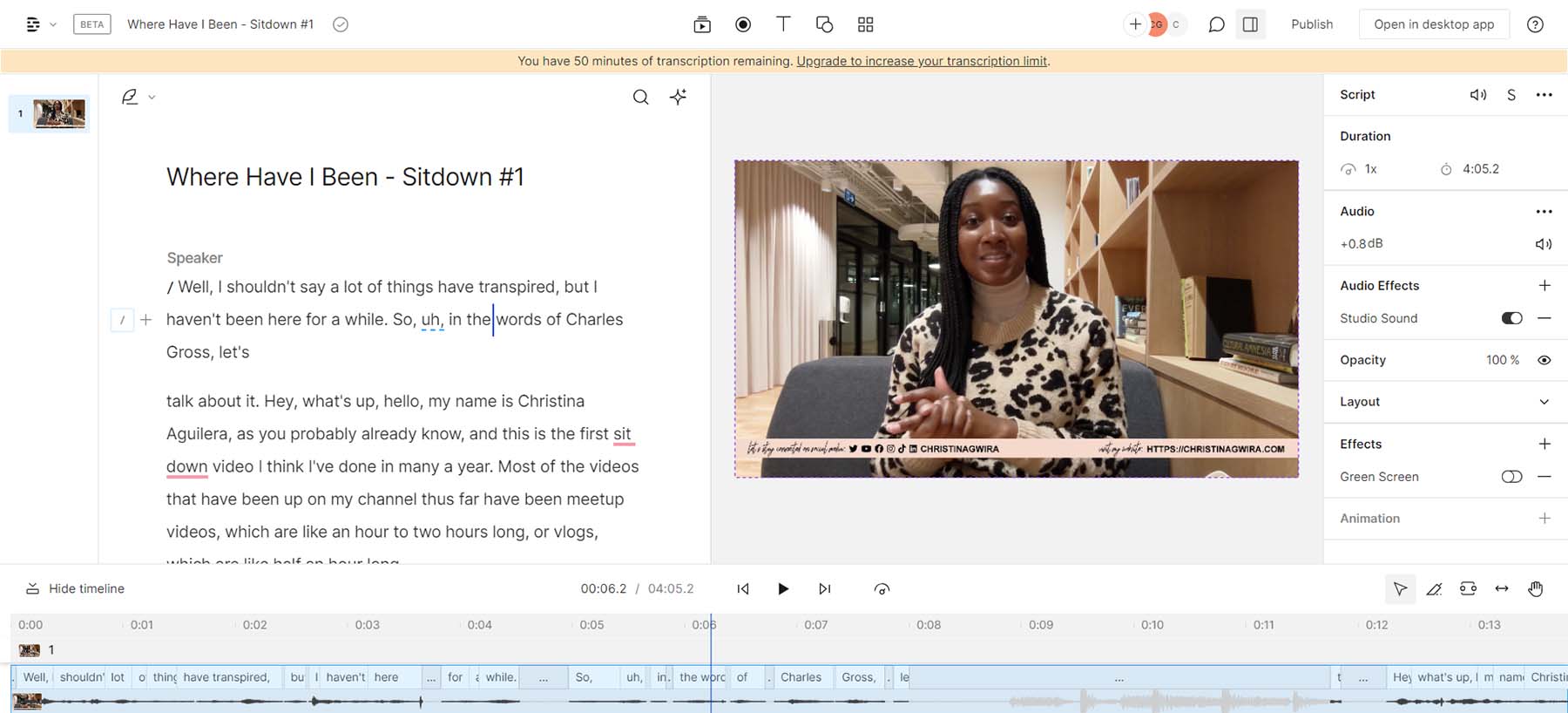Select the range tool in timeline
The image size is (1568, 713).
(1468, 589)
